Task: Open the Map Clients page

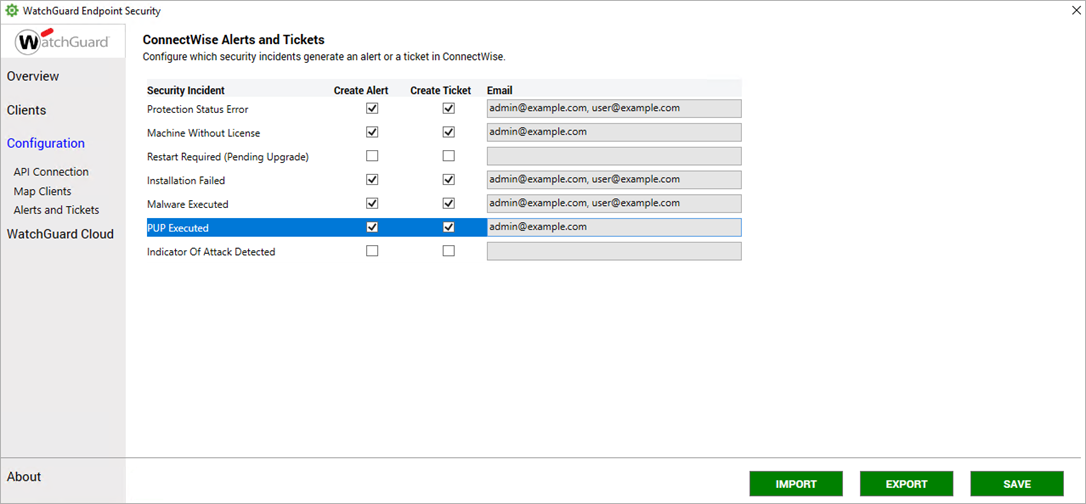Action: pyautogui.click(x=42, y=191)
